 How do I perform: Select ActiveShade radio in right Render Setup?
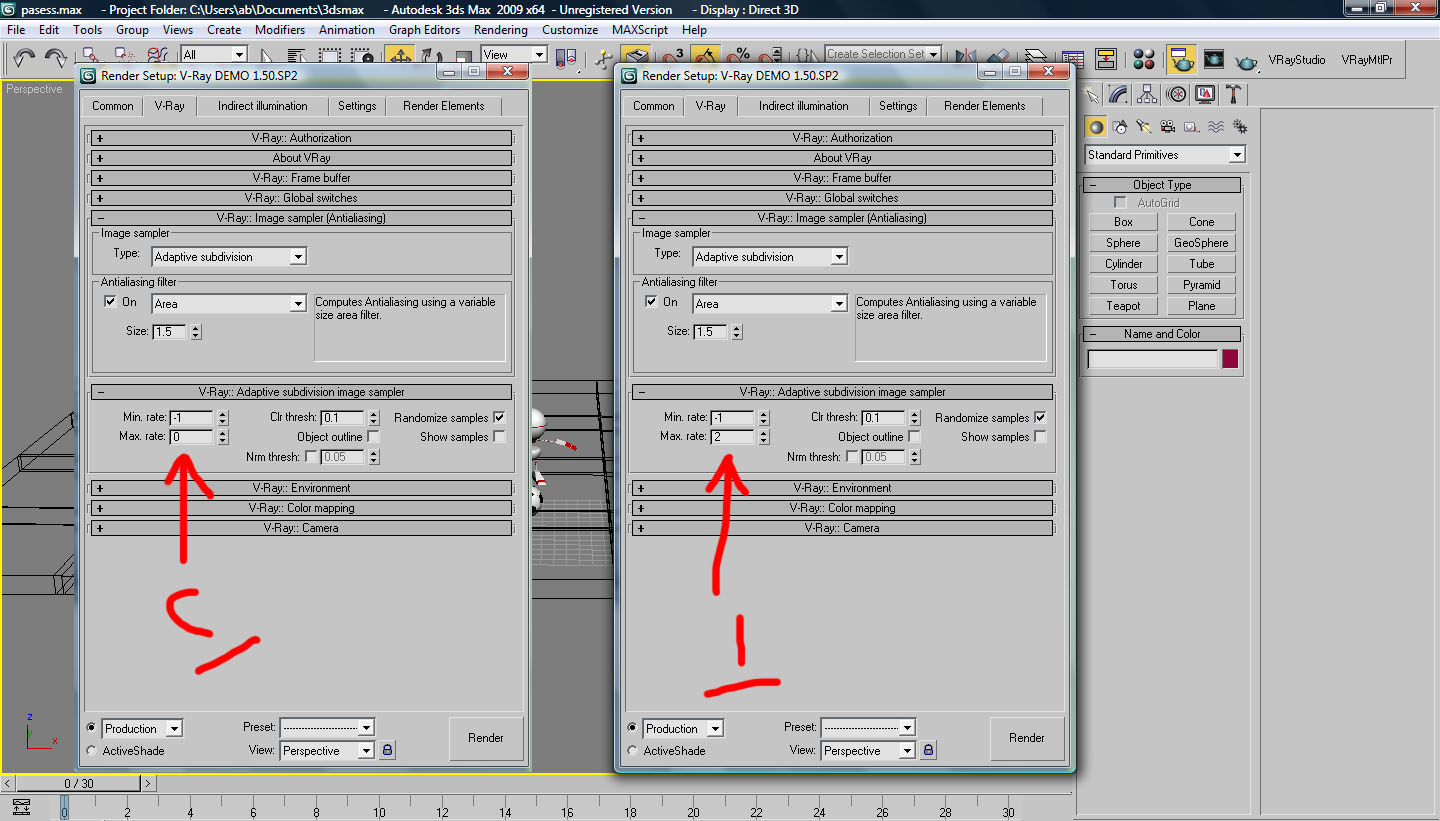click(632, 750)
